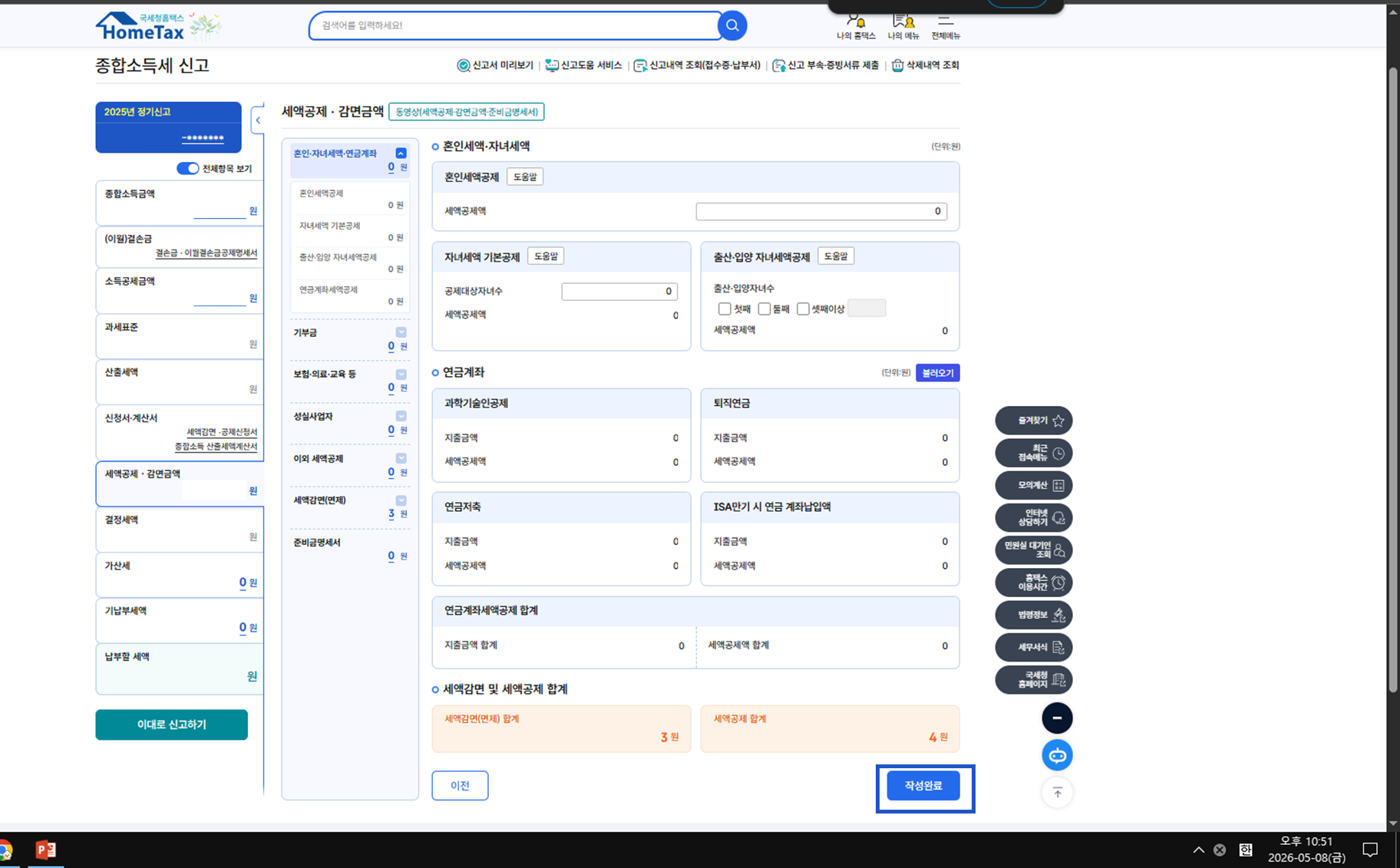Image resolution: width=1400 pixels, height=868 pixels.
Task: Click the magnifier search button
Action: click(732, 25)
